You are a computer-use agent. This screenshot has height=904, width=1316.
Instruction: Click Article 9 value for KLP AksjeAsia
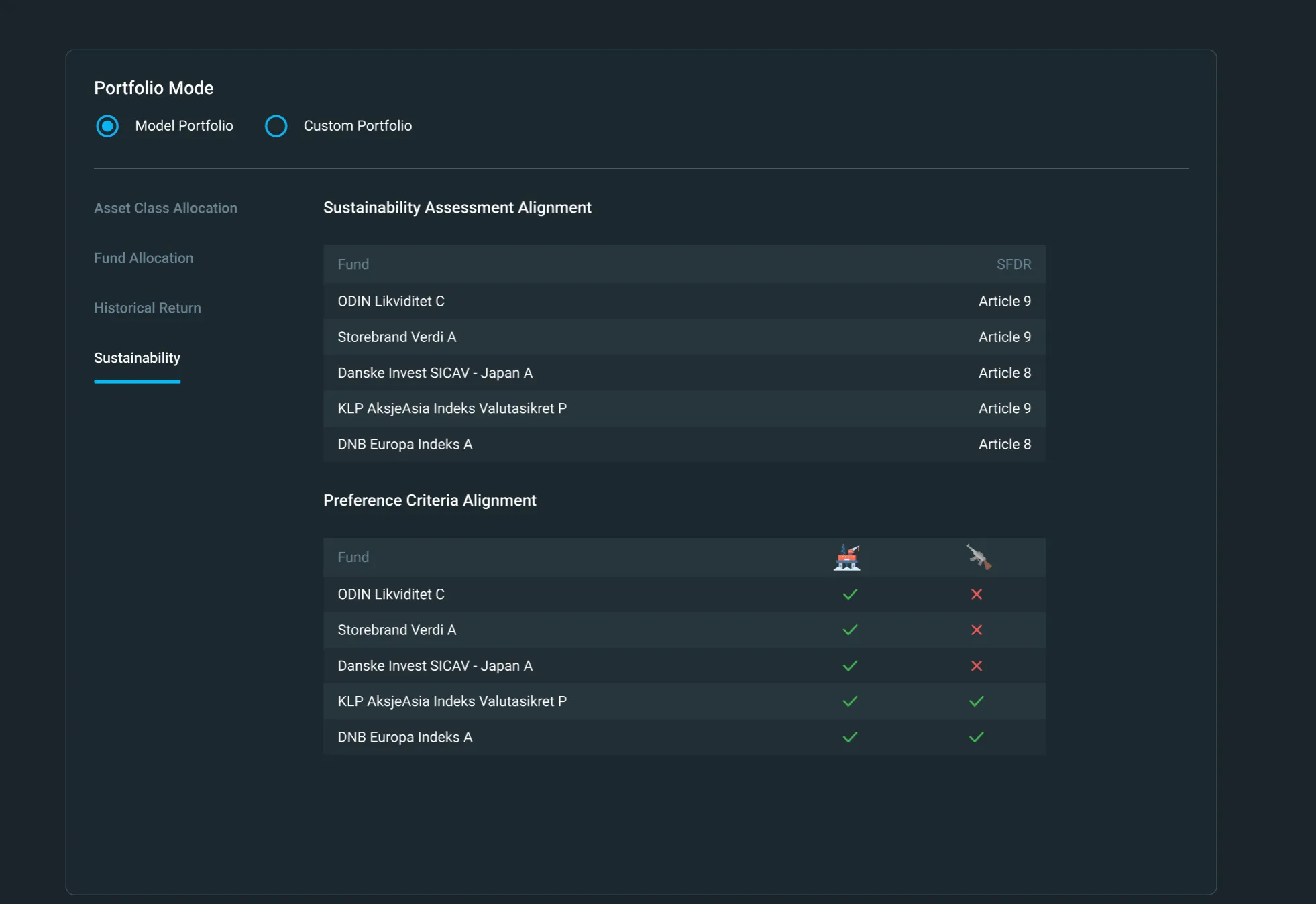point(1005,408)
